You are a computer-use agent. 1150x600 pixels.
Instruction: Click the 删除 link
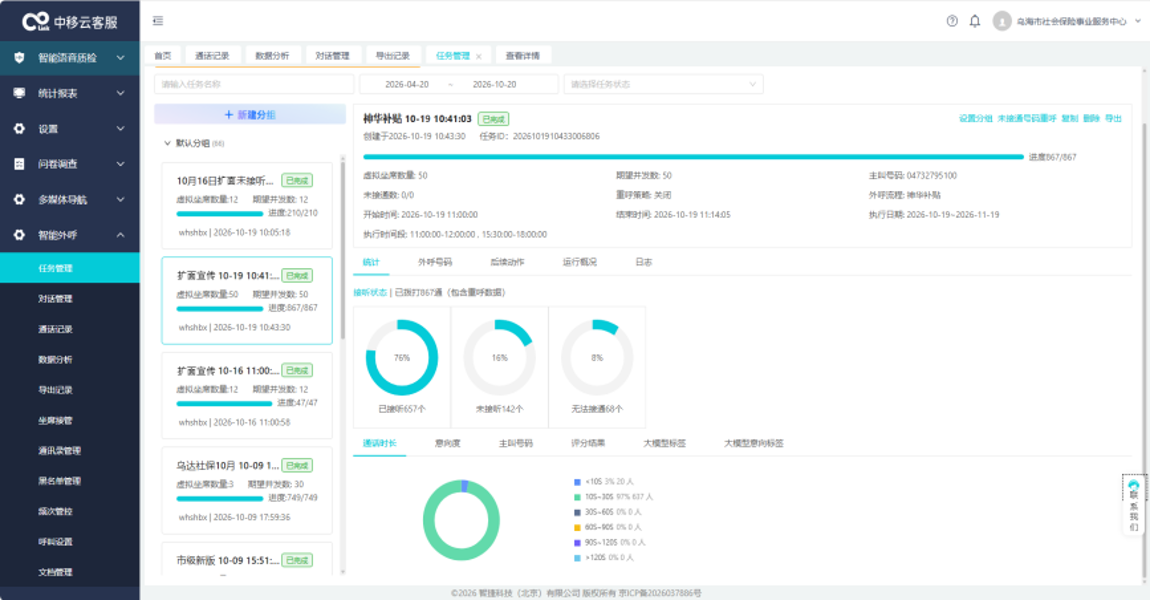click(x=1091, y=118)
